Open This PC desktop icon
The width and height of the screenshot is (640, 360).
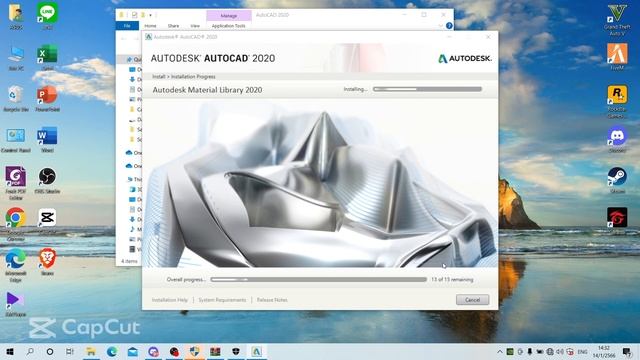[x=16, y=57]
